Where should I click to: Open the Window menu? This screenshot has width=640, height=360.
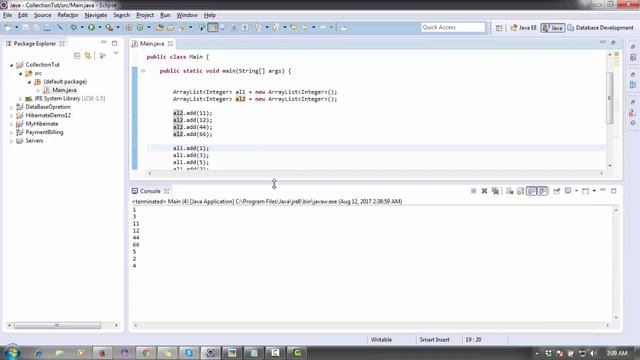(187, 15)
